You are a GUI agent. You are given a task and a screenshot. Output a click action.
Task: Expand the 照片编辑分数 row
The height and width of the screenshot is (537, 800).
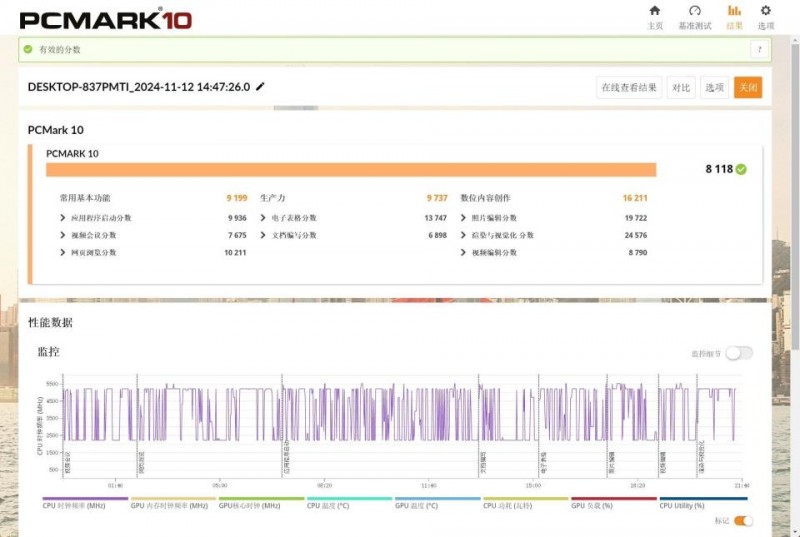464,217
